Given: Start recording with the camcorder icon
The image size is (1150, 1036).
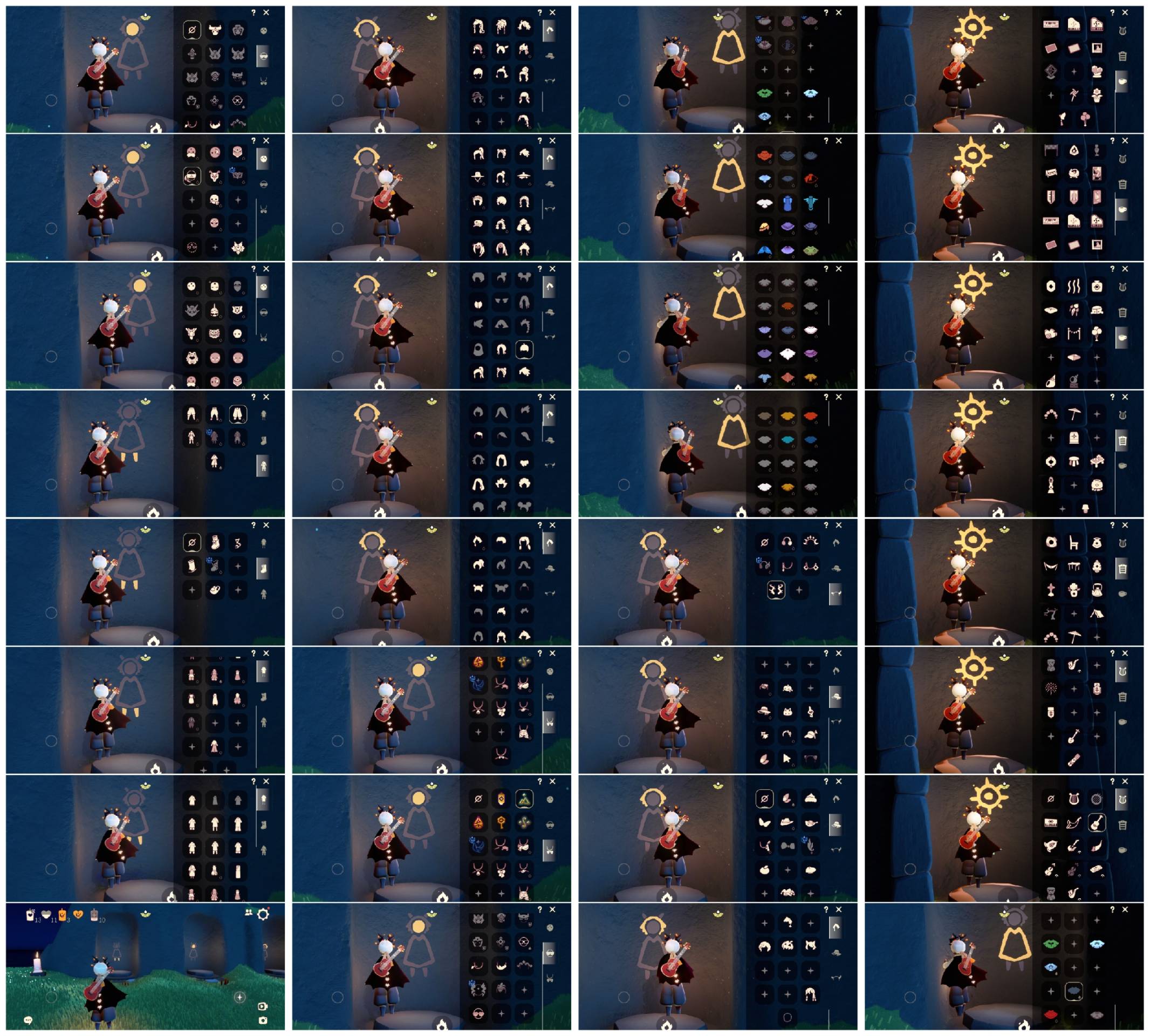Looking at the screenshot, I should (x=263, y=1006).
